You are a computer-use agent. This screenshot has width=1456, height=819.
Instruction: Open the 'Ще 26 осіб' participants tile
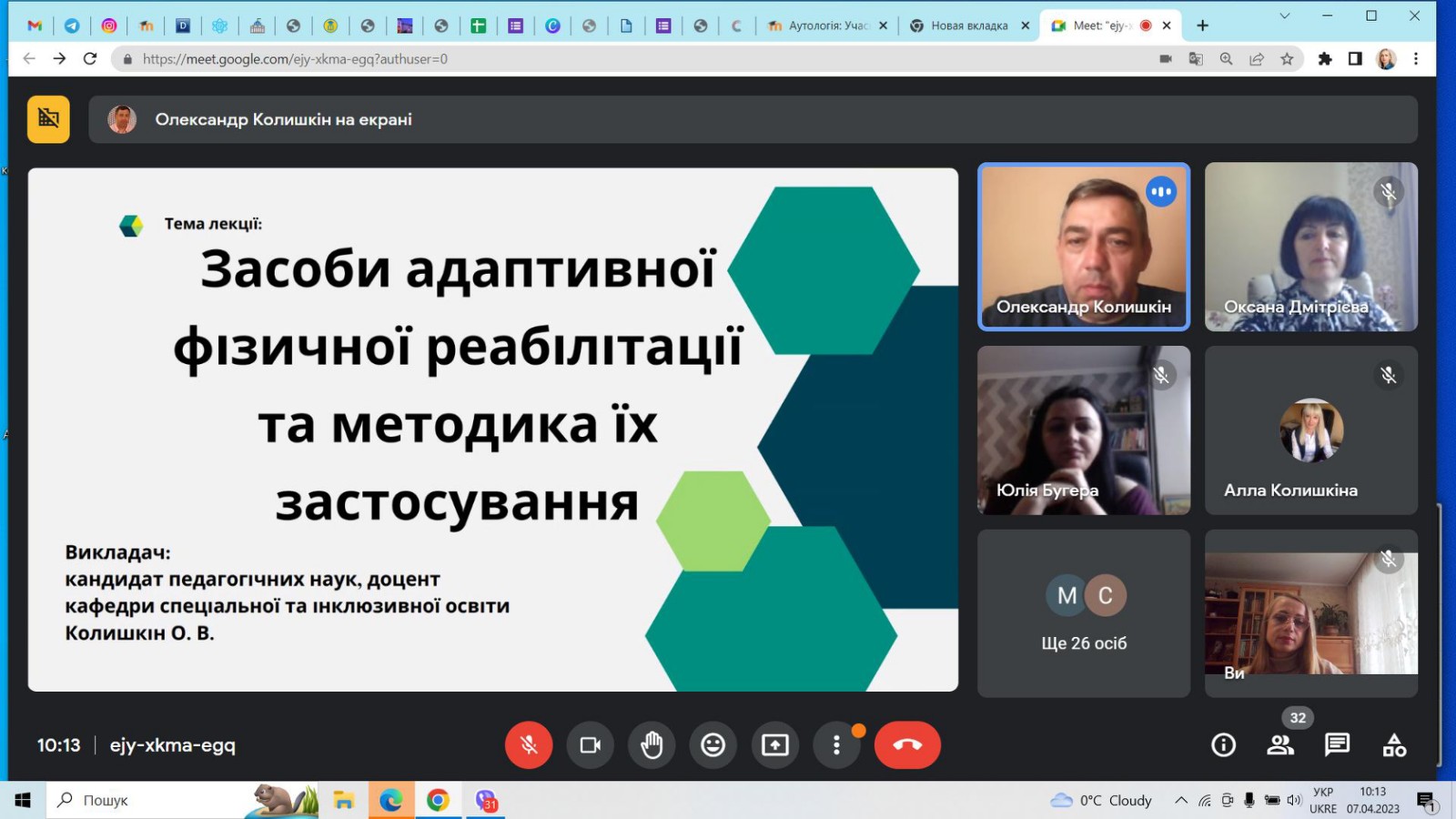pyautogui.click(x=1083, y=613)
